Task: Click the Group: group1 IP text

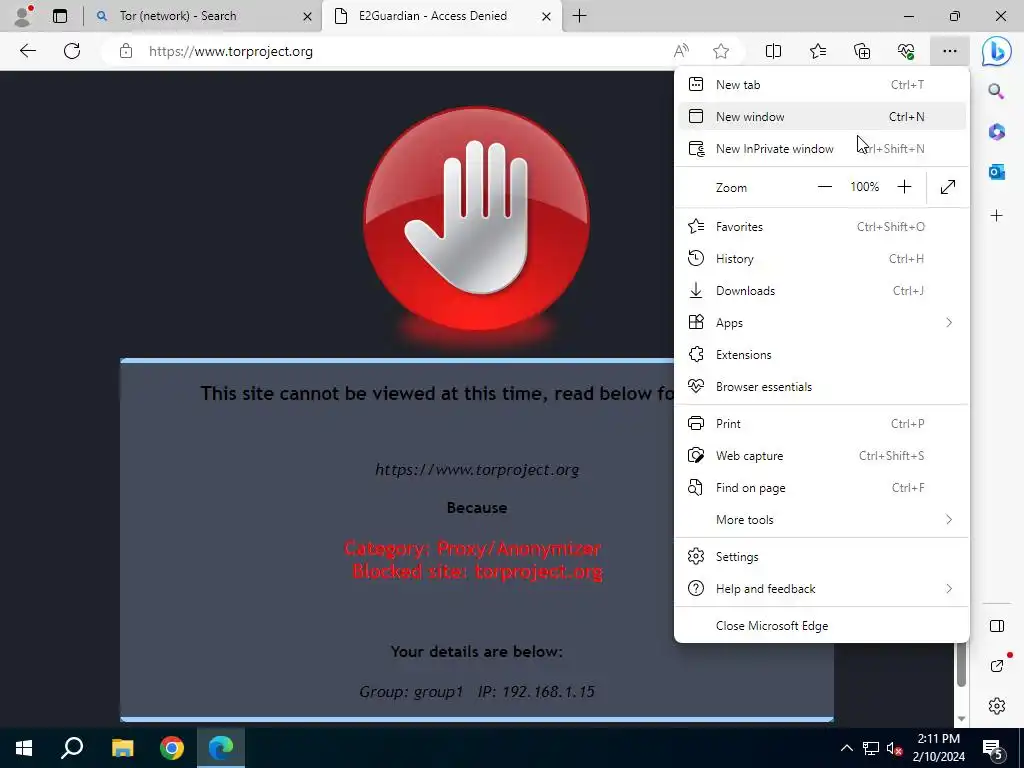Action: coord(477,692)
